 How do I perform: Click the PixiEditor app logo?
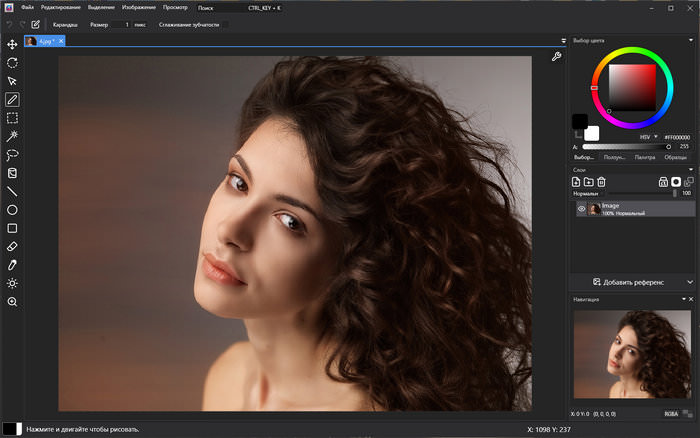tap(8, 8)
